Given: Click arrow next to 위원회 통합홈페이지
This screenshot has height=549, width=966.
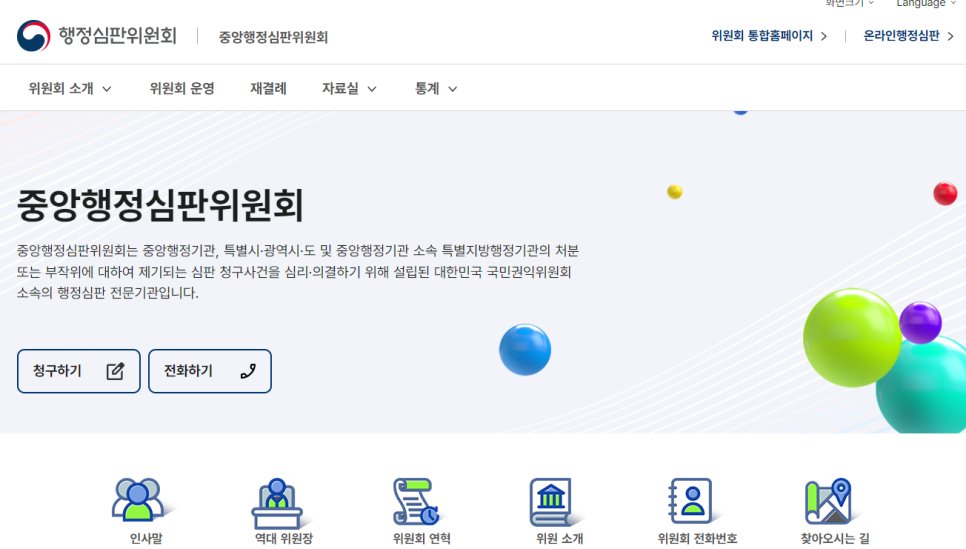Looking at the screenshot, I should pos(824,36).
